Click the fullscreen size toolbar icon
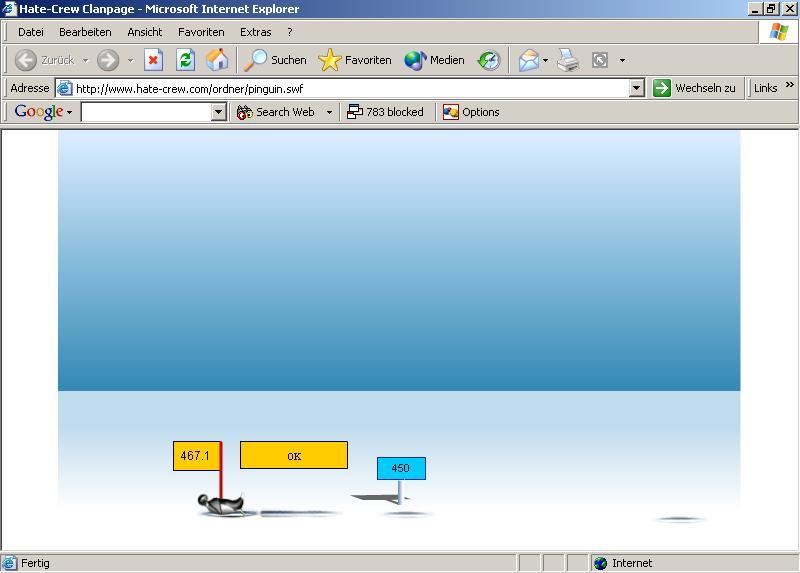Screen dimensions: 800x573 pyautogui.click(x=599, y=60)
